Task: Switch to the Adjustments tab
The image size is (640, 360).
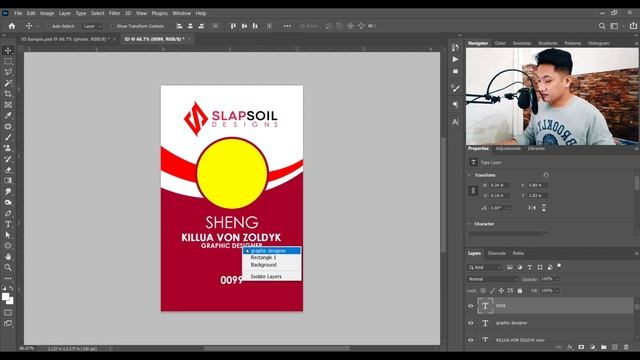Action: tap(508, 149)
